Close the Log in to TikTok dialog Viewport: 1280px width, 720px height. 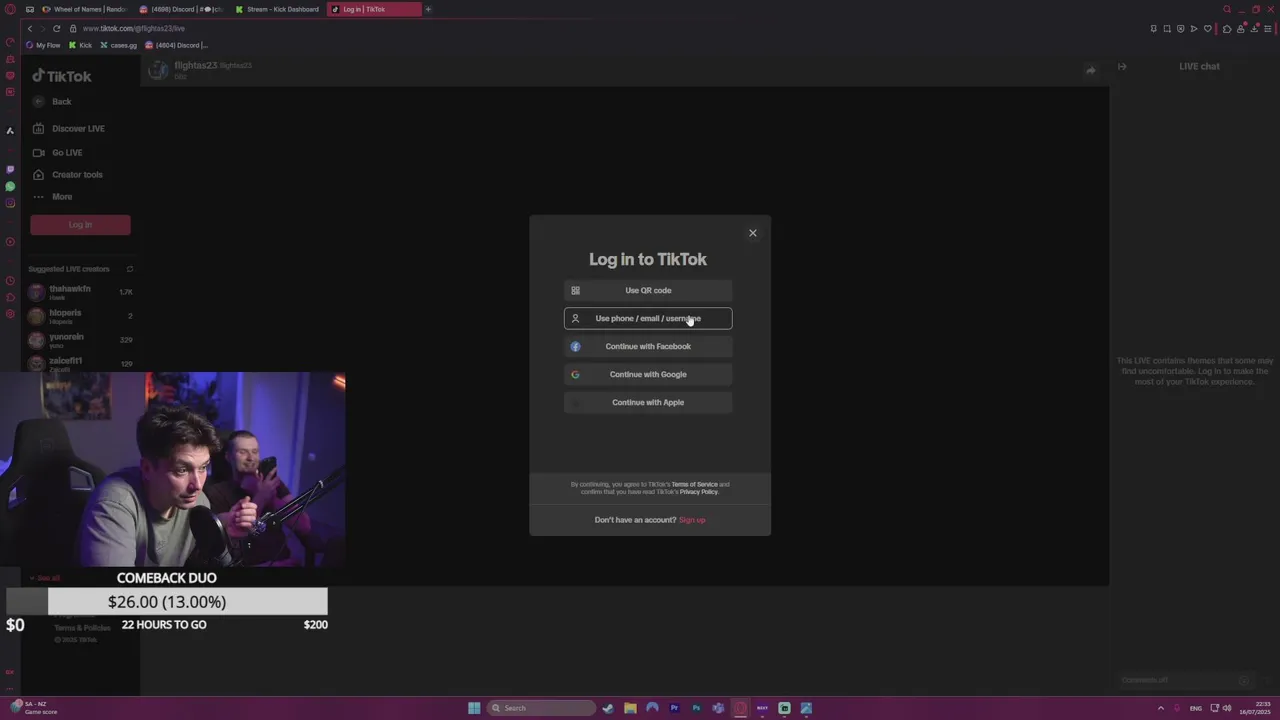tap(753, 233)
